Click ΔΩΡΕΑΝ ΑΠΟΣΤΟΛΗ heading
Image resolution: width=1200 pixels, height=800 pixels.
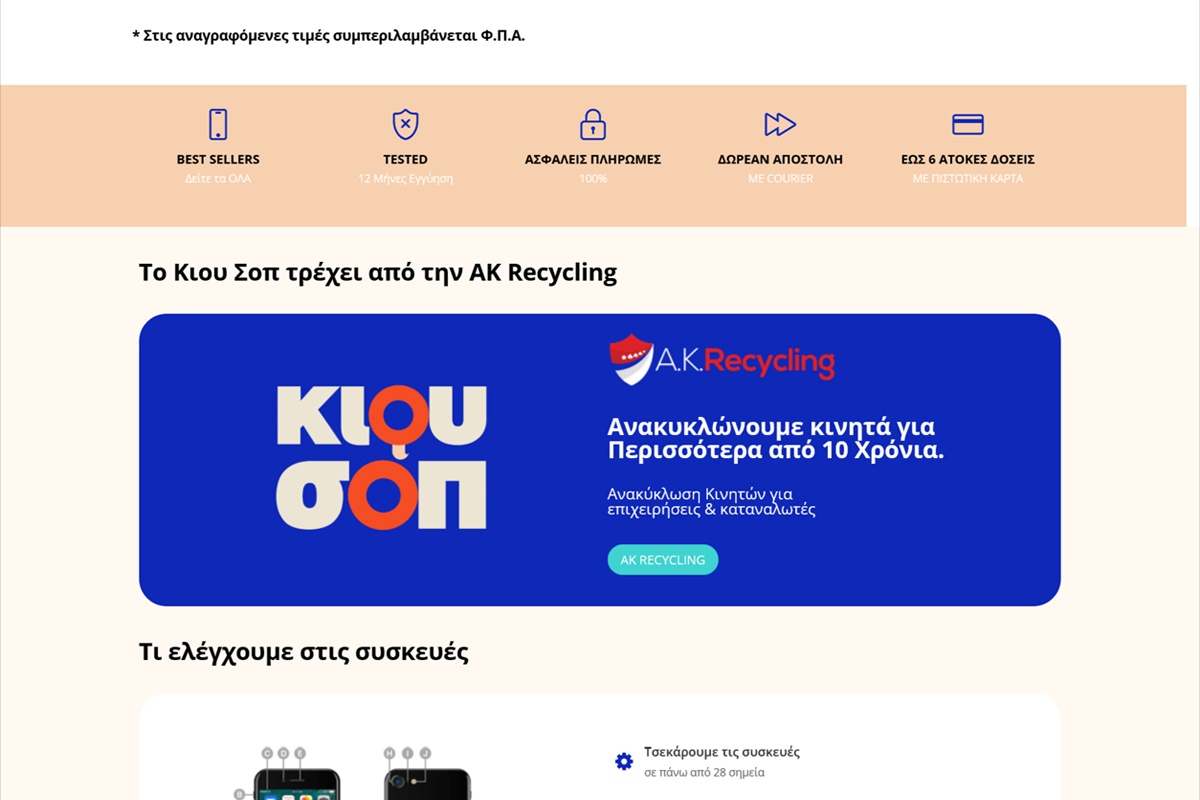pyautogui.click(x=780, y=159)
